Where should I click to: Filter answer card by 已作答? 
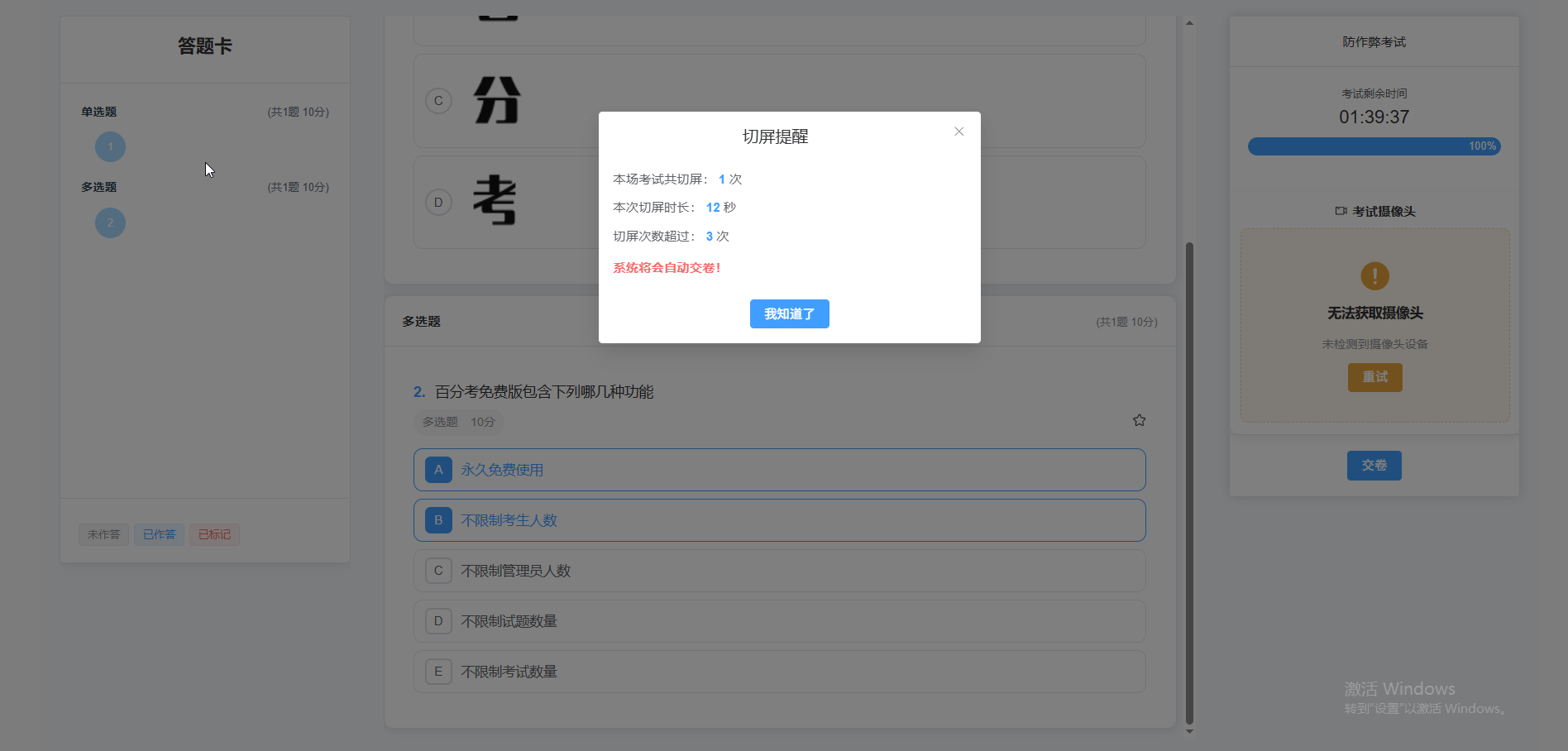click(x=159, y=534)
